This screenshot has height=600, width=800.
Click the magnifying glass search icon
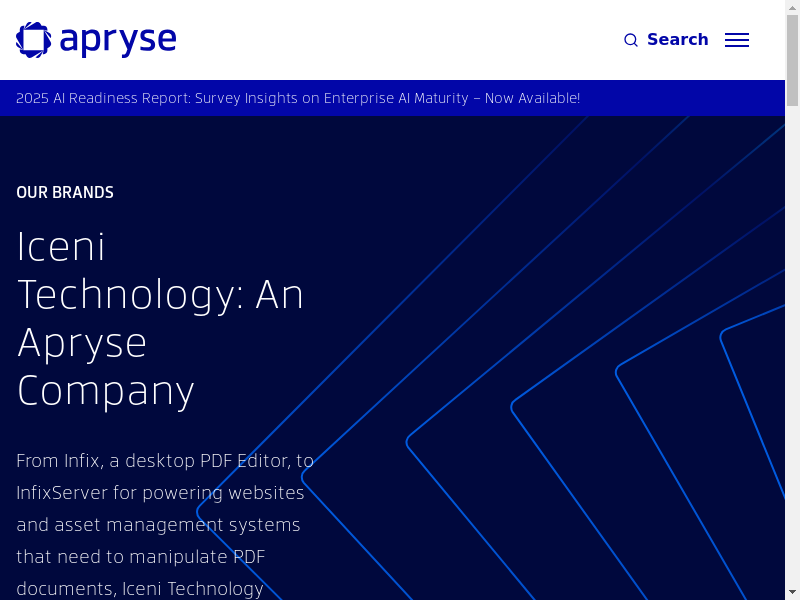click(631, 40)
